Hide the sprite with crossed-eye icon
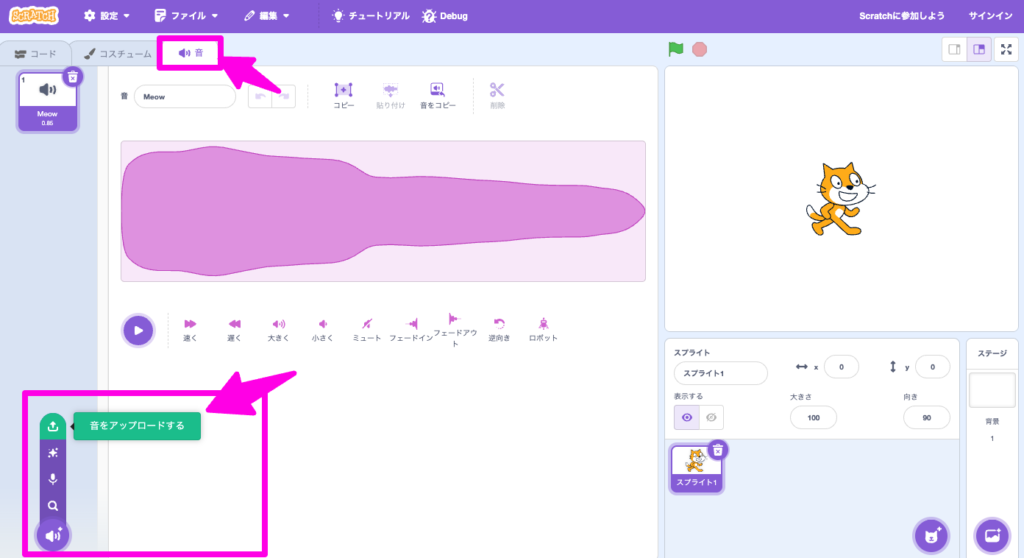 pos(711,417)
